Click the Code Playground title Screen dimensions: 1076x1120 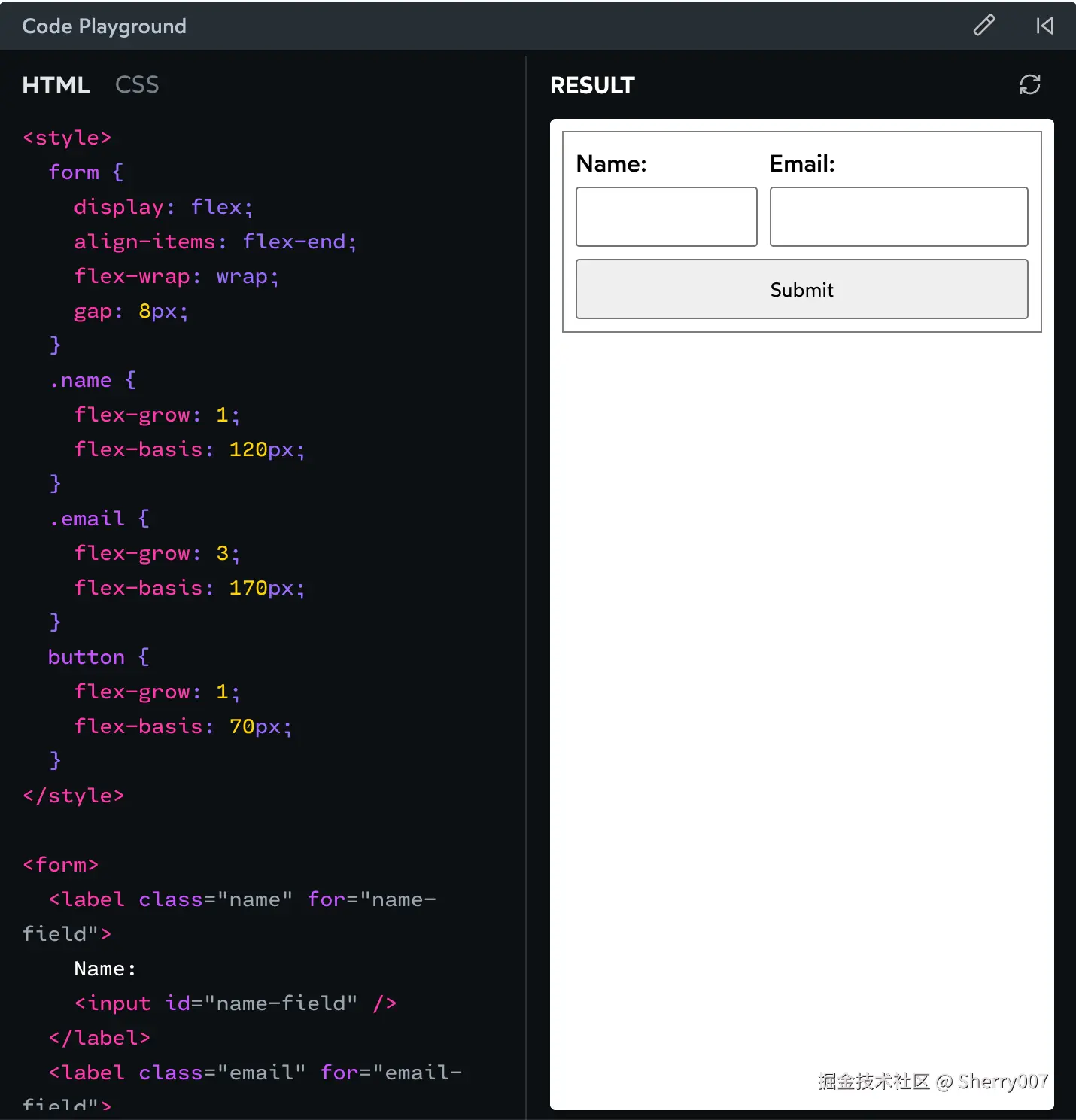tap(105, 26)
